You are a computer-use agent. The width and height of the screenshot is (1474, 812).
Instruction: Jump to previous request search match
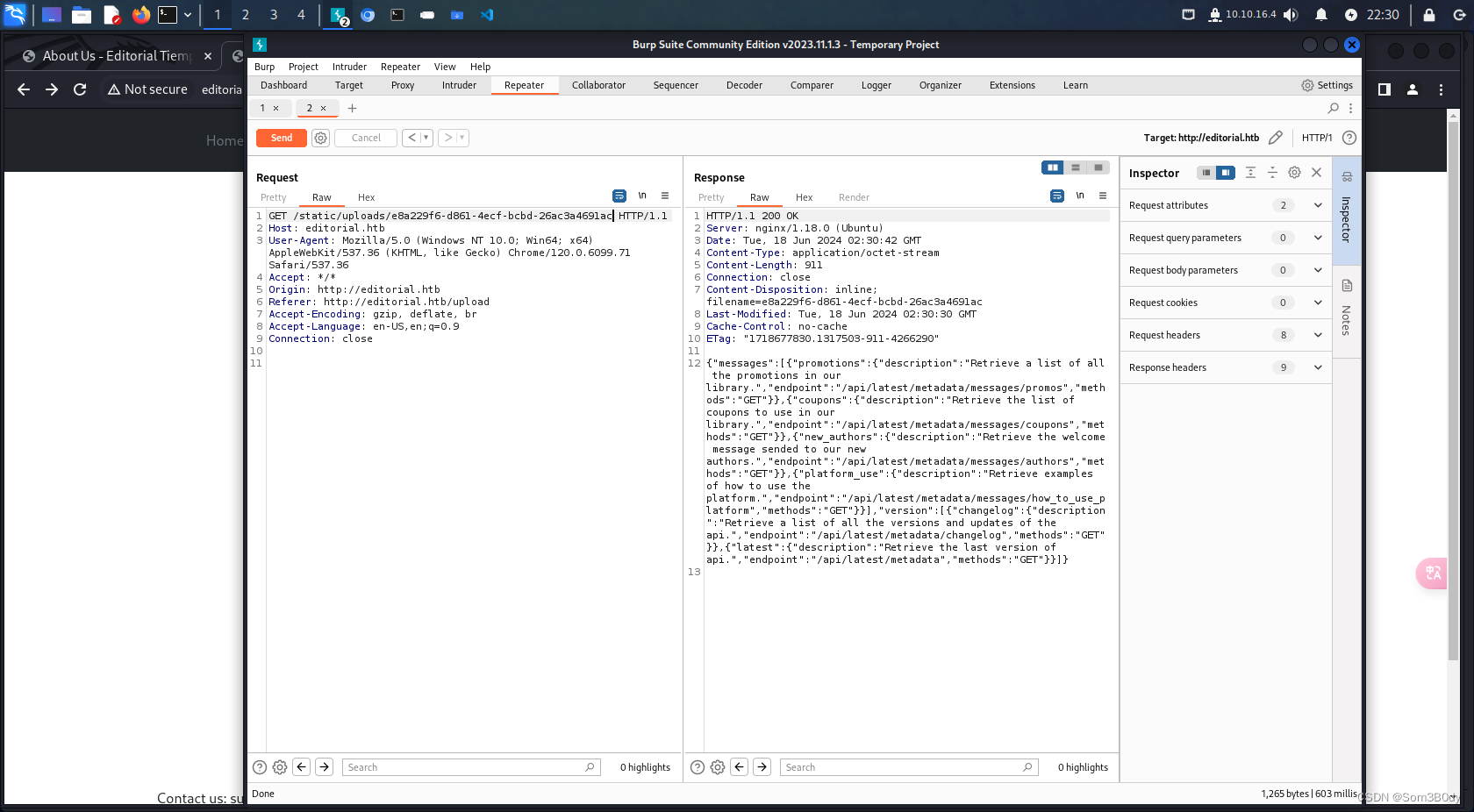(x=302, y=767)
